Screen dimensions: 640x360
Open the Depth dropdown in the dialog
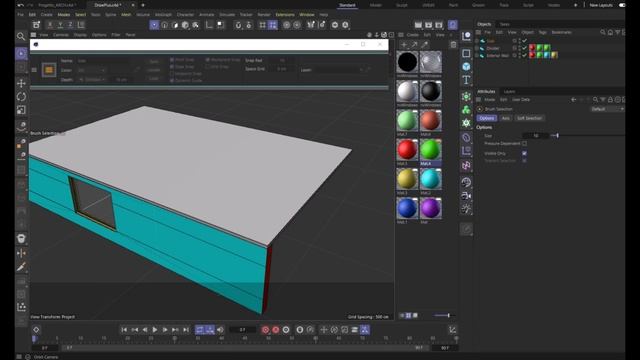93,80
